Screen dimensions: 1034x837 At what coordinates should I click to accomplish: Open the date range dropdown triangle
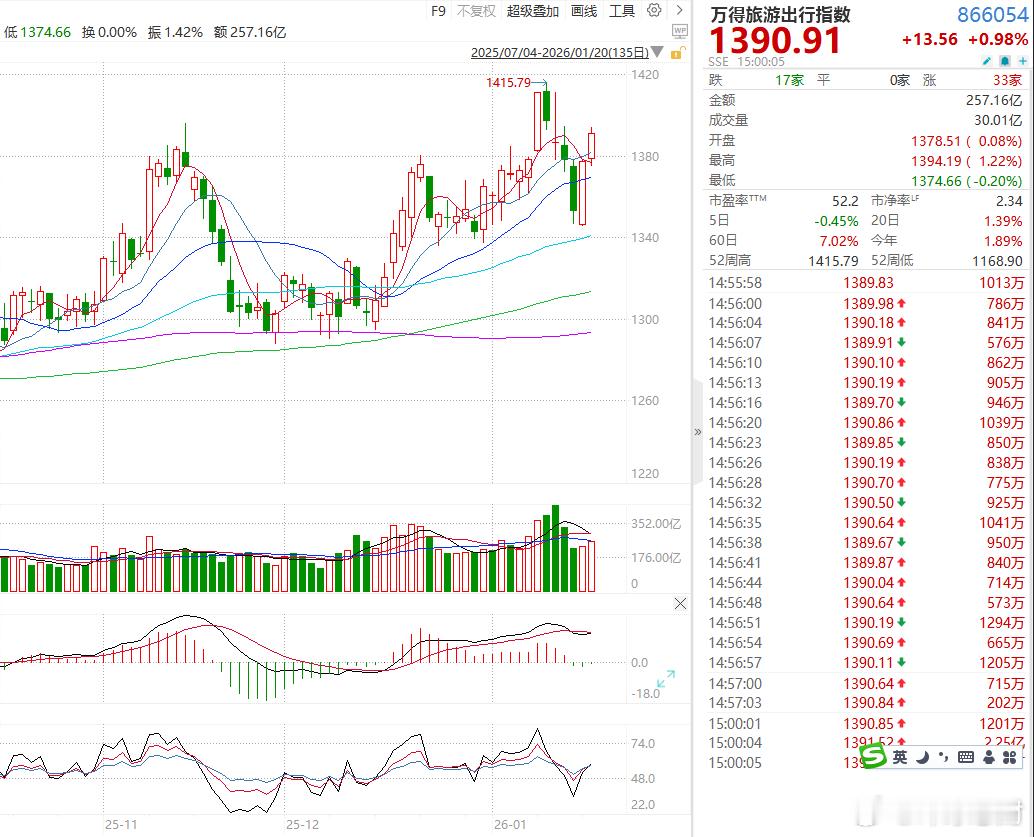657,52
